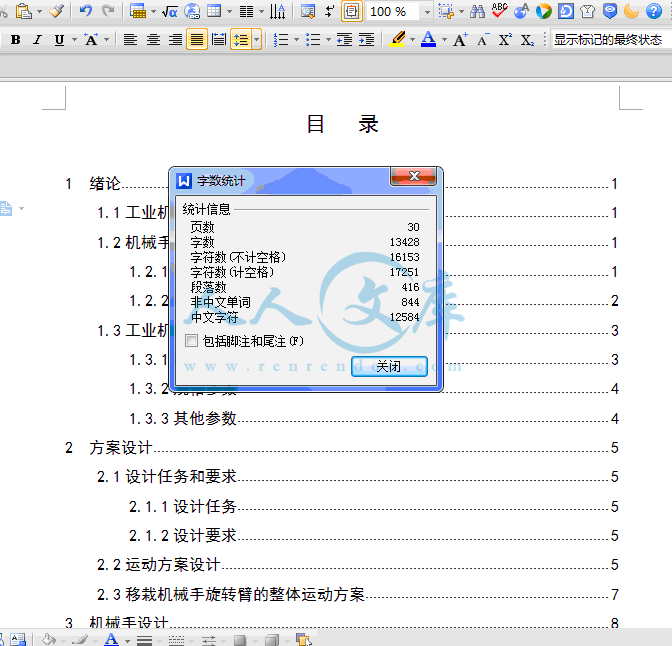Insert a table with the table icon
Image resolution: width=672 pixels, height=646 pixels.
(x=138, y=11)
